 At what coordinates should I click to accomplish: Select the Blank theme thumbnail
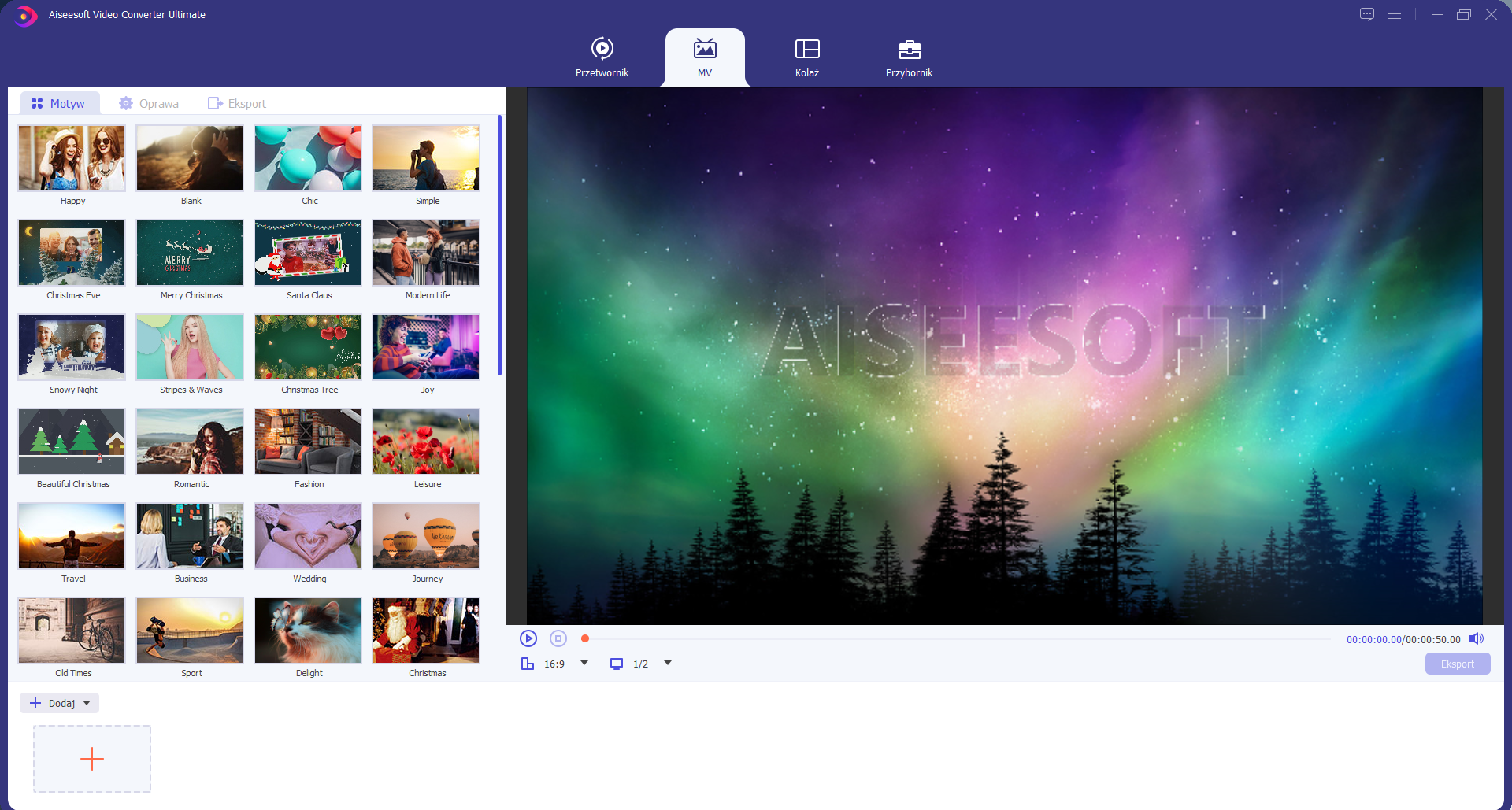click(x=190, y=158)
